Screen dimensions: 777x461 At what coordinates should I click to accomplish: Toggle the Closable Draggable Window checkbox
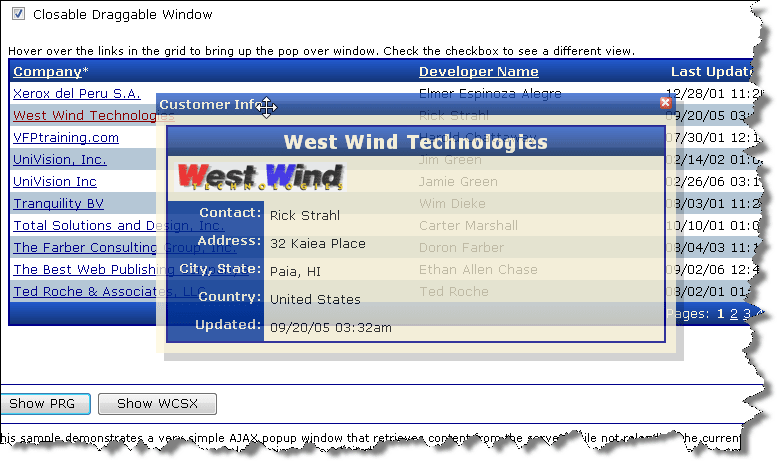pyautogui.click(x=18, y=14)
